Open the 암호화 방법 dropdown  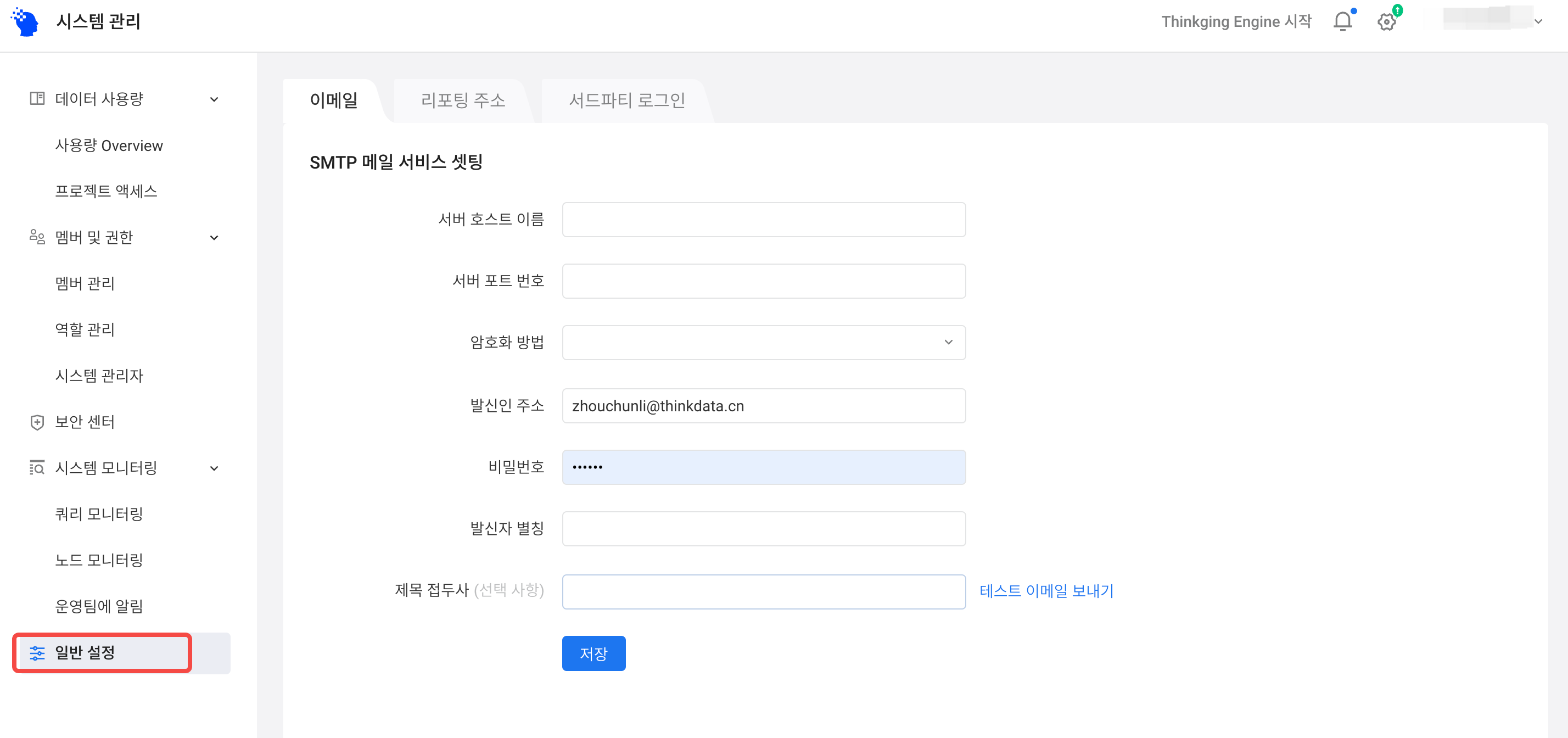763,342
